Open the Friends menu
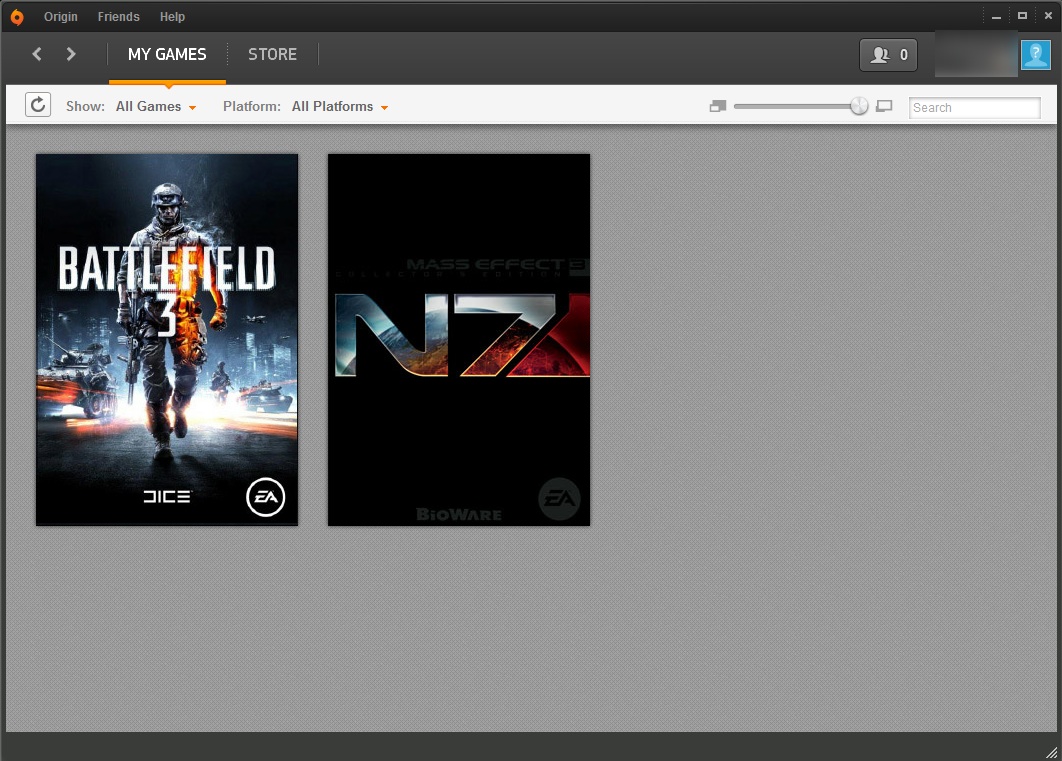 pyautogui.click(x=118, y=16)
